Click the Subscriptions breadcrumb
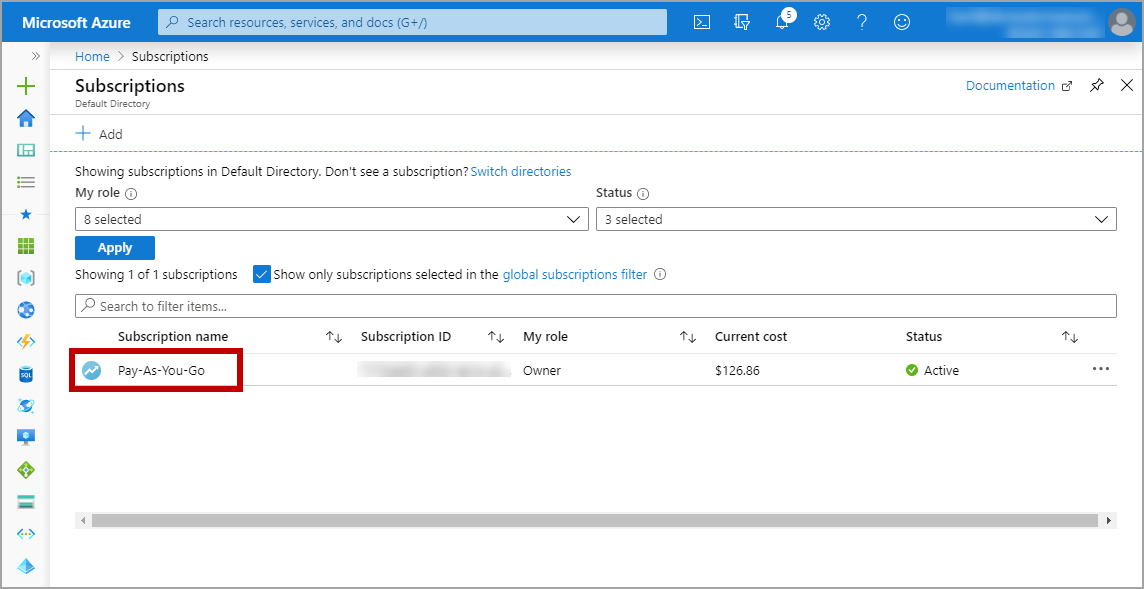The height and width of the screenshot is (589, 1144). pos(170,56)
